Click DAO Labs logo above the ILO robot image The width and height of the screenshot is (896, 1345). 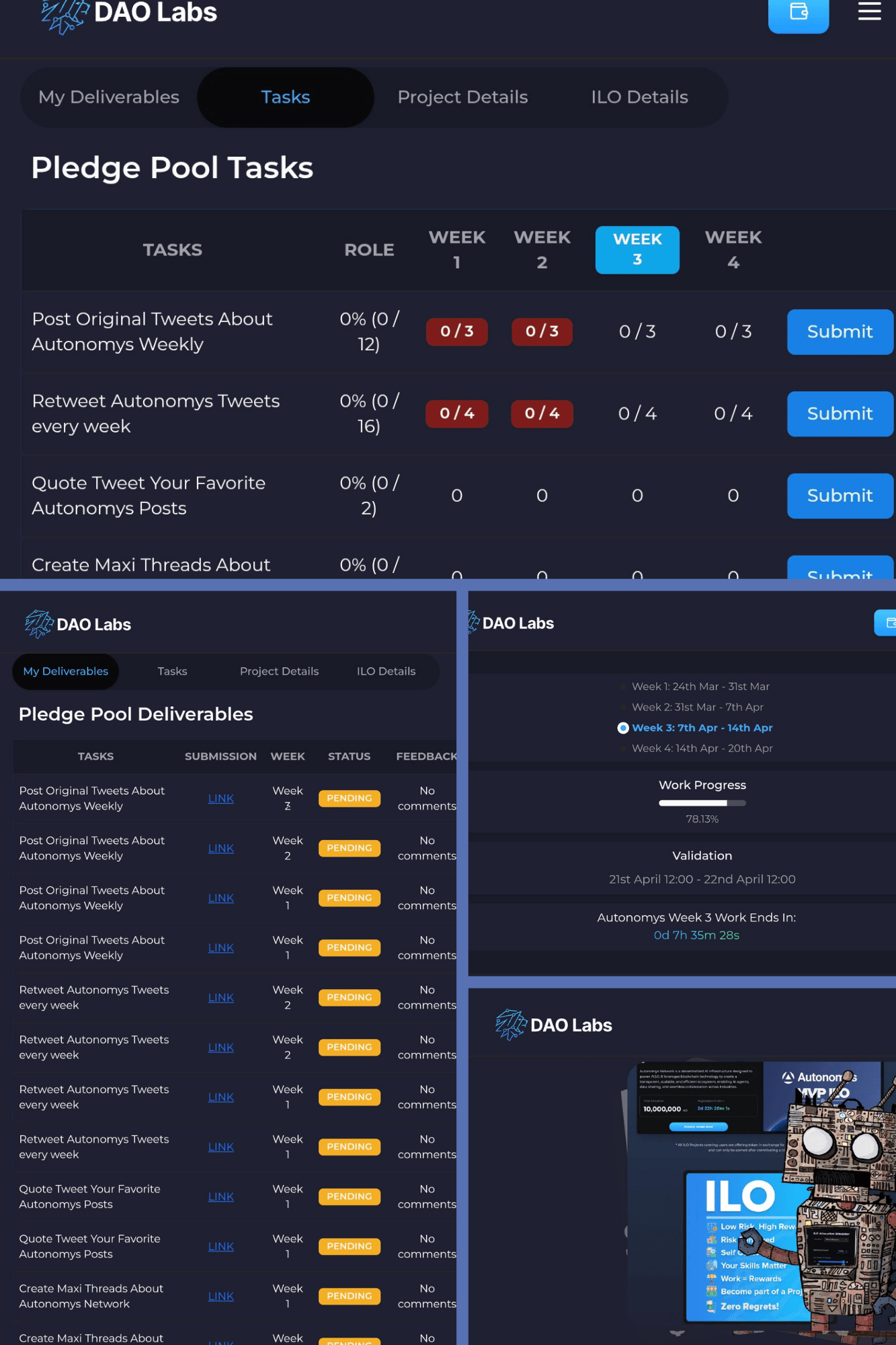[554, 1025]
